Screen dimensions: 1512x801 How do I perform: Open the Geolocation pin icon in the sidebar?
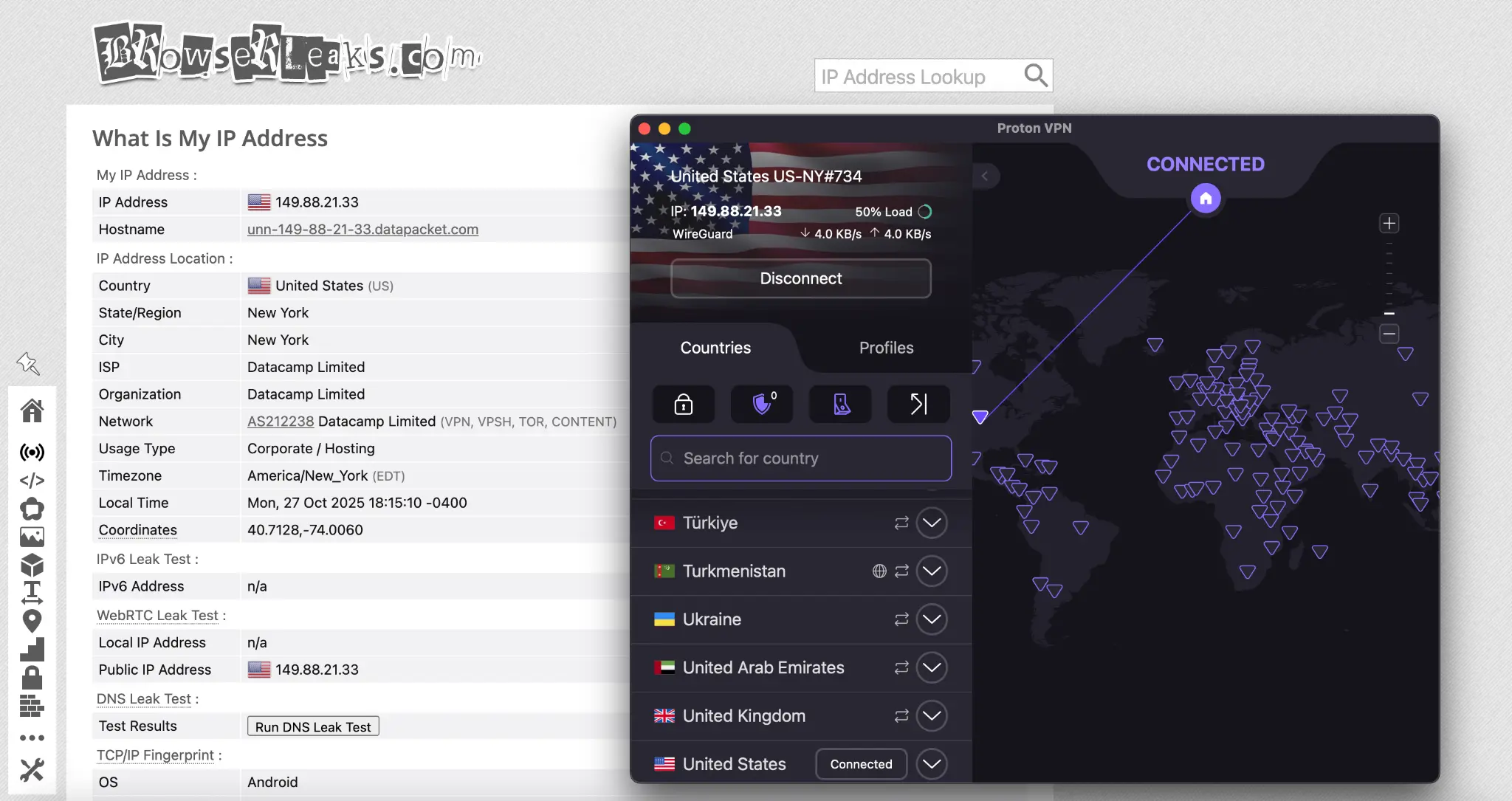click(32, 621)
